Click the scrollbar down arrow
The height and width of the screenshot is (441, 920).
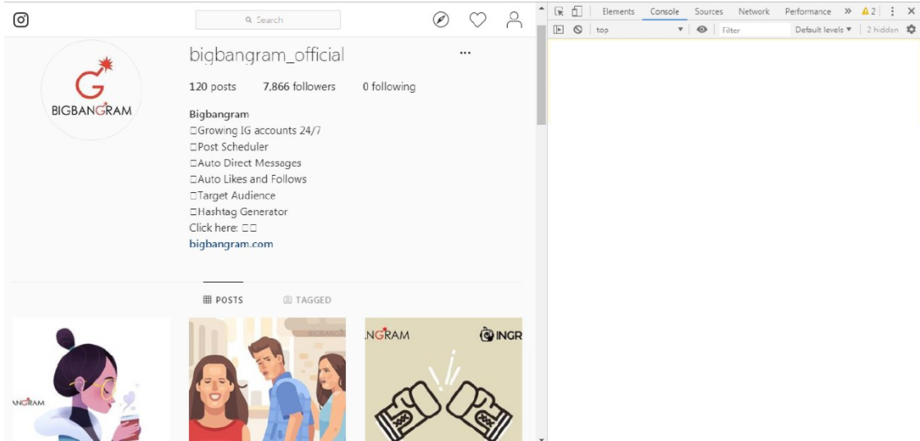[x=541, y=437]
